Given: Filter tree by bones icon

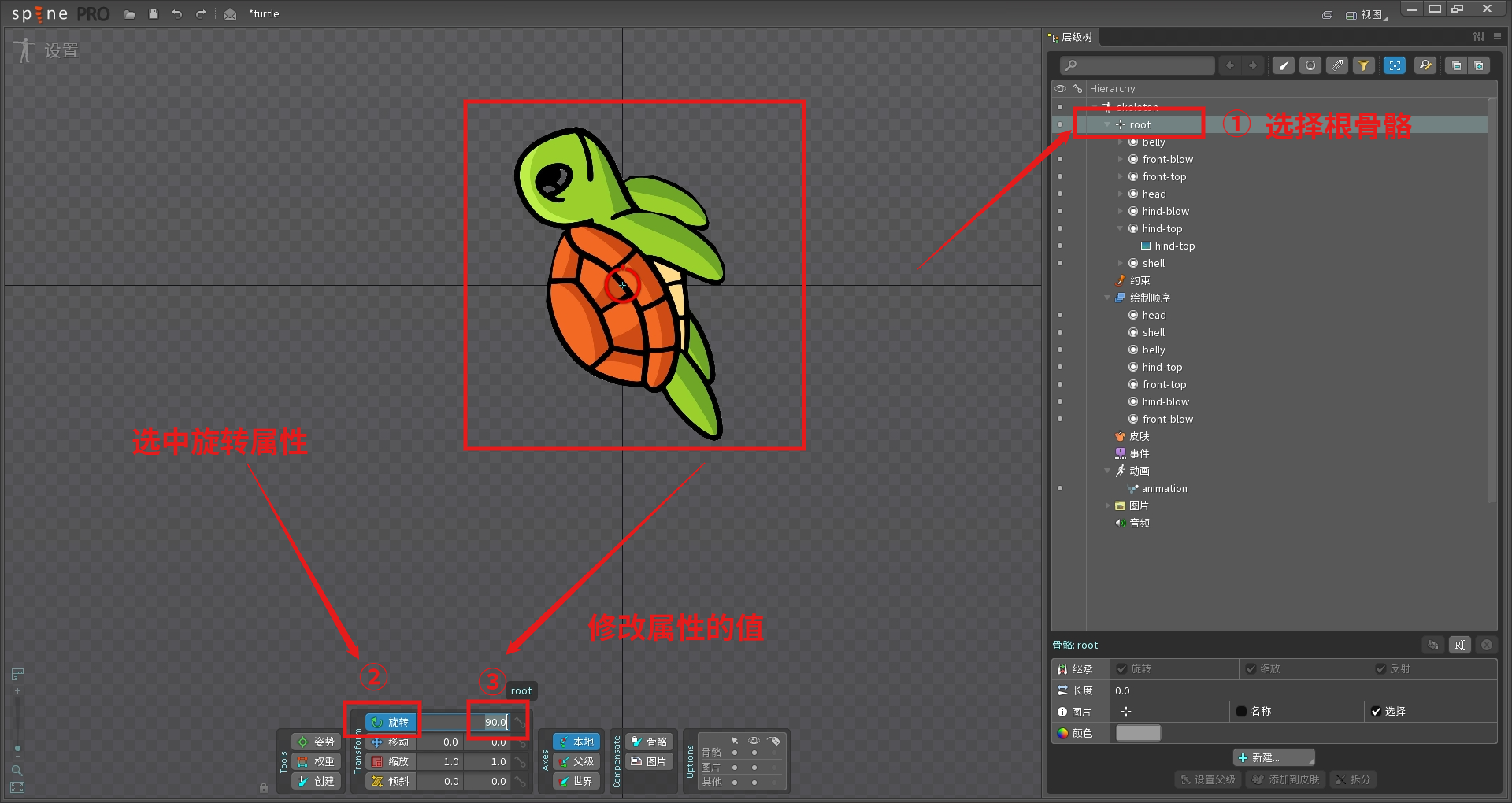Looking at the screenshot, I should pos(1284,65).
